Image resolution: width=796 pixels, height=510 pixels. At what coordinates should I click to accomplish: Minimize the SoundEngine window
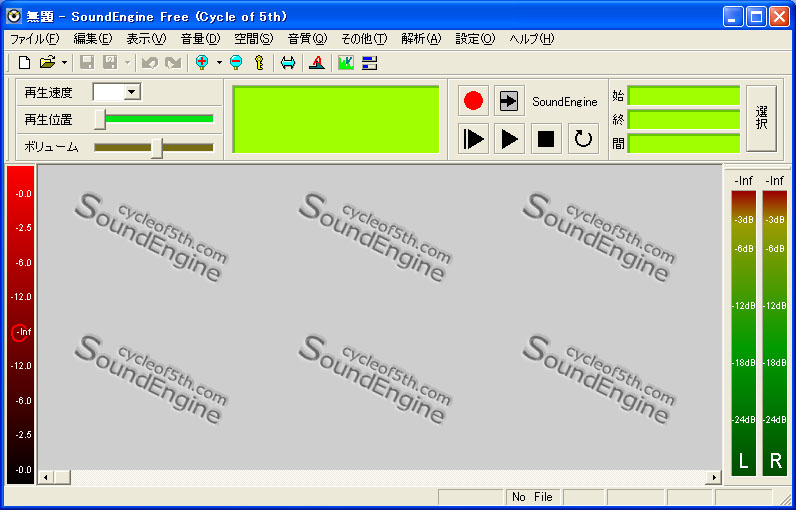(x=732, y=17)
